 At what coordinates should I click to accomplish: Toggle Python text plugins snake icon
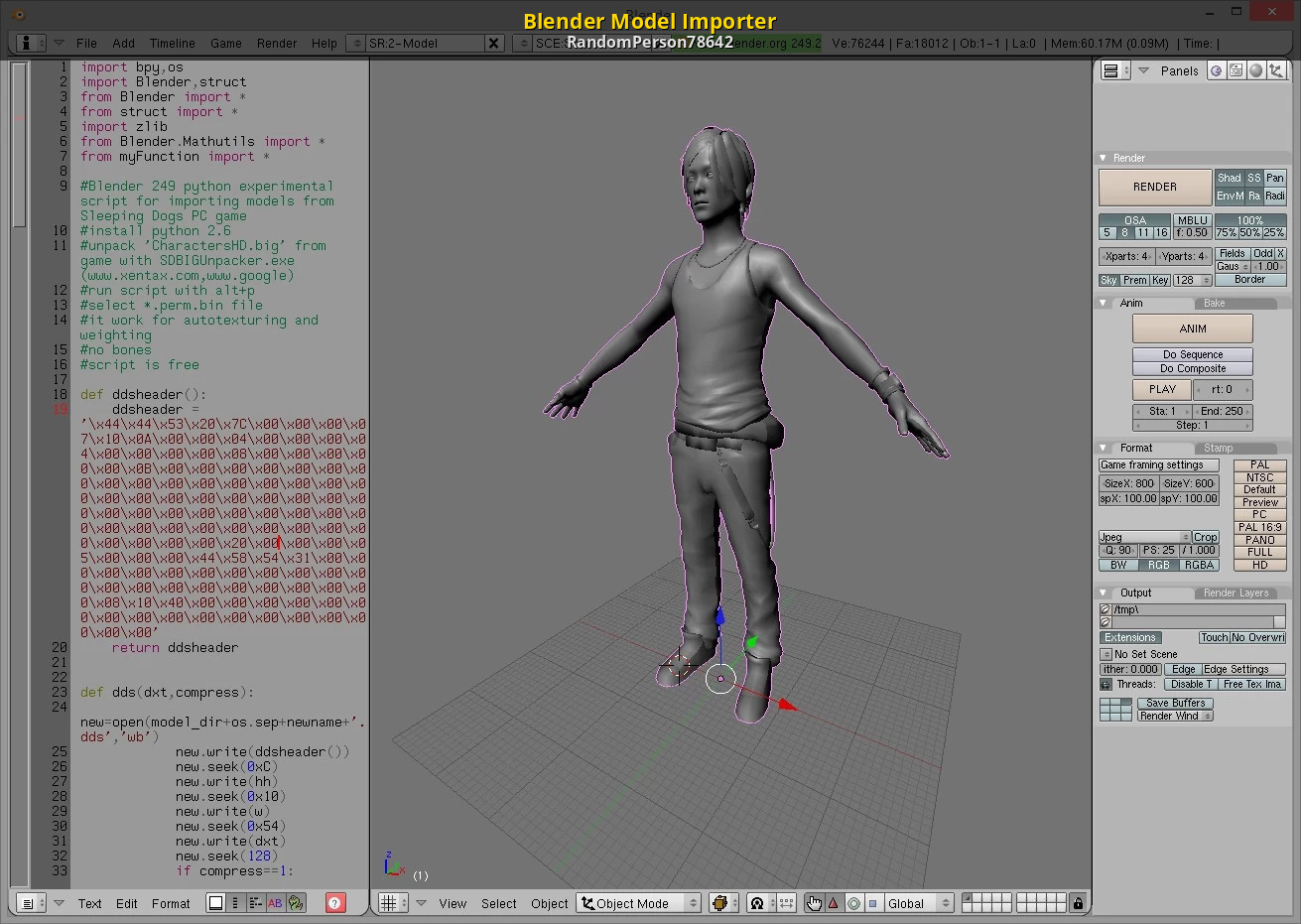(x=296, y=903)
